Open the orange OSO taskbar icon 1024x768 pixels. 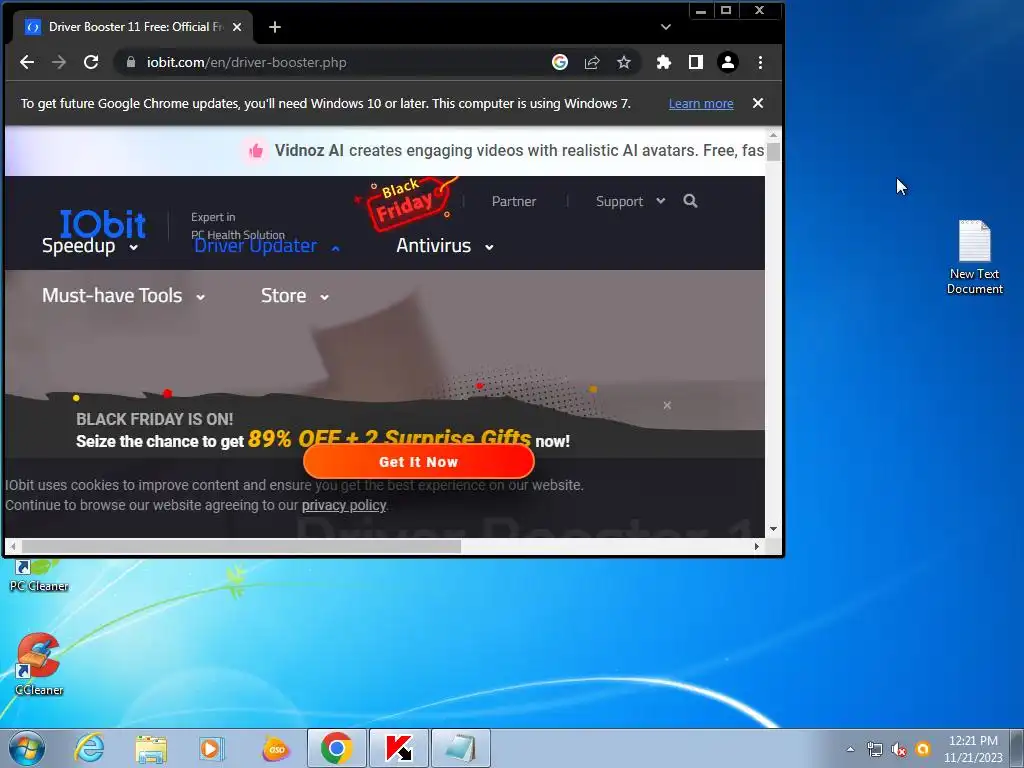(x=276, y=749)
